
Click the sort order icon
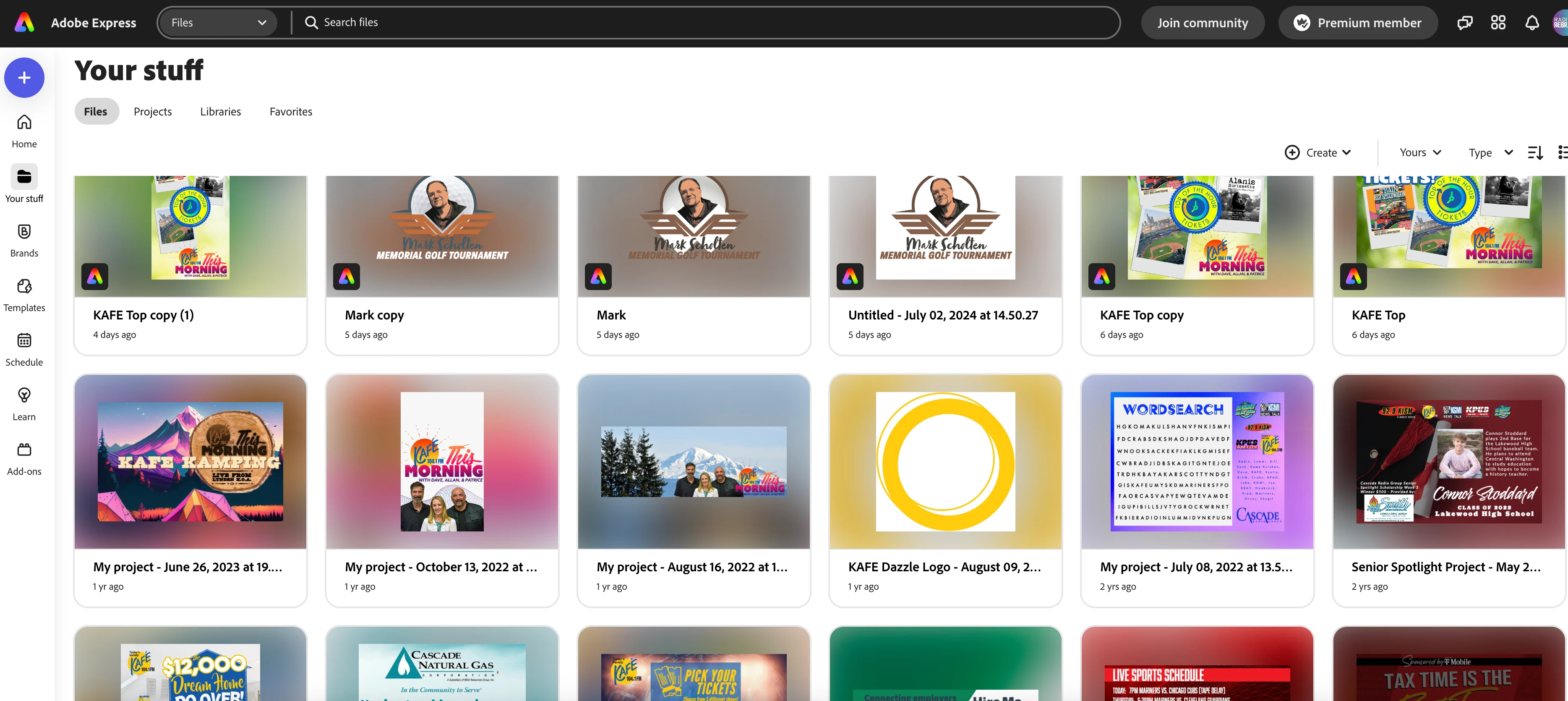[1535, 152]
